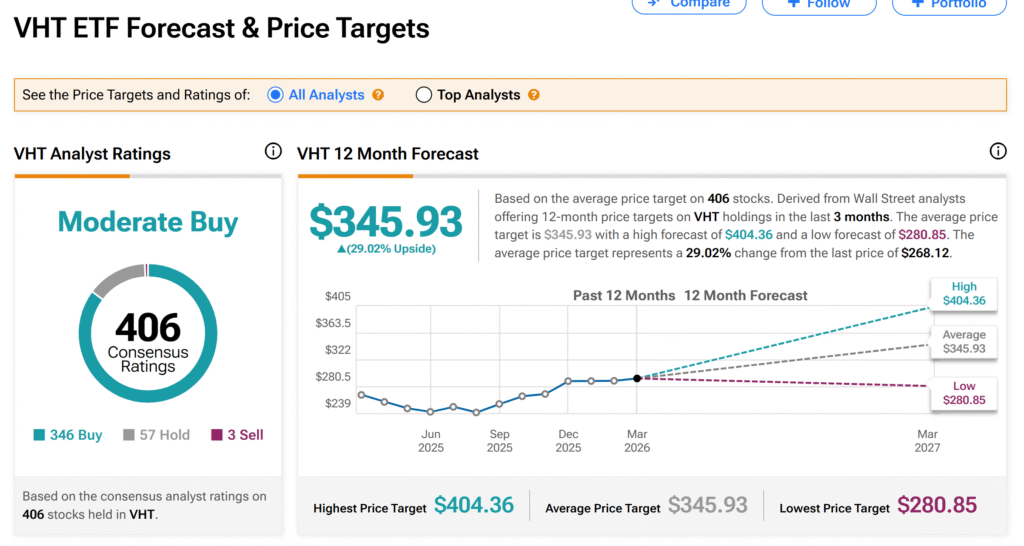Viewport: 1024px width, 546px height.
Task: Click help icon beside All Analysts
Action: [378, 95]
